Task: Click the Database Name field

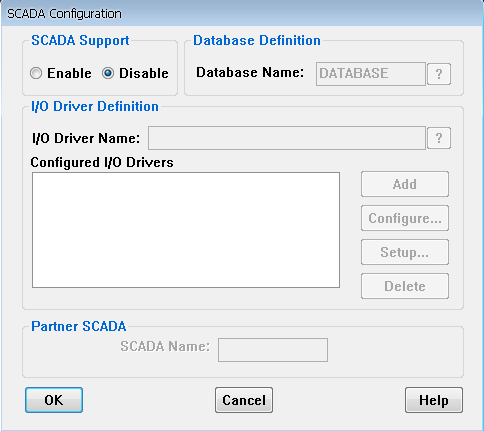Action: tap(371, 74)
